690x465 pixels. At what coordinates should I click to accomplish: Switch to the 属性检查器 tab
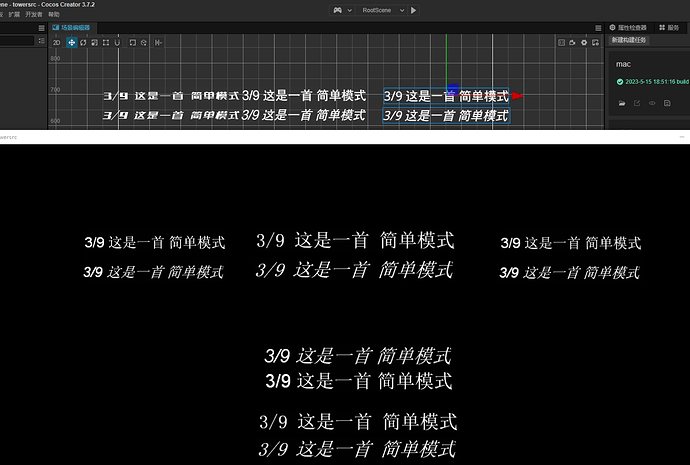[628, 28]
